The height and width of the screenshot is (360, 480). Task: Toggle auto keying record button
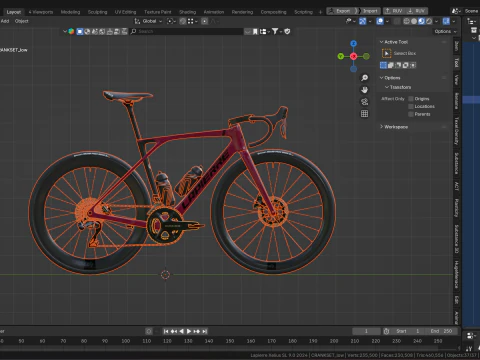pyautogui.click(x=149, y=331)
